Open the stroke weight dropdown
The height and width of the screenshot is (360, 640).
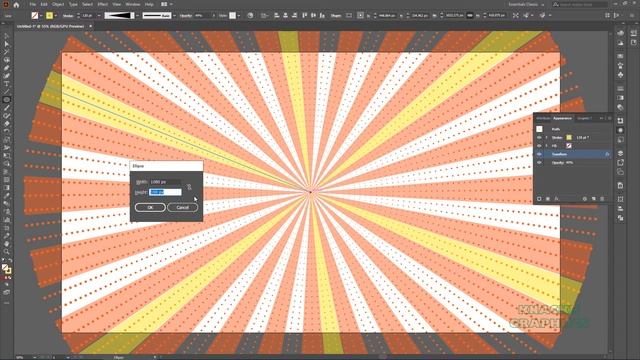pyautogui.click(x=98, y=16)
